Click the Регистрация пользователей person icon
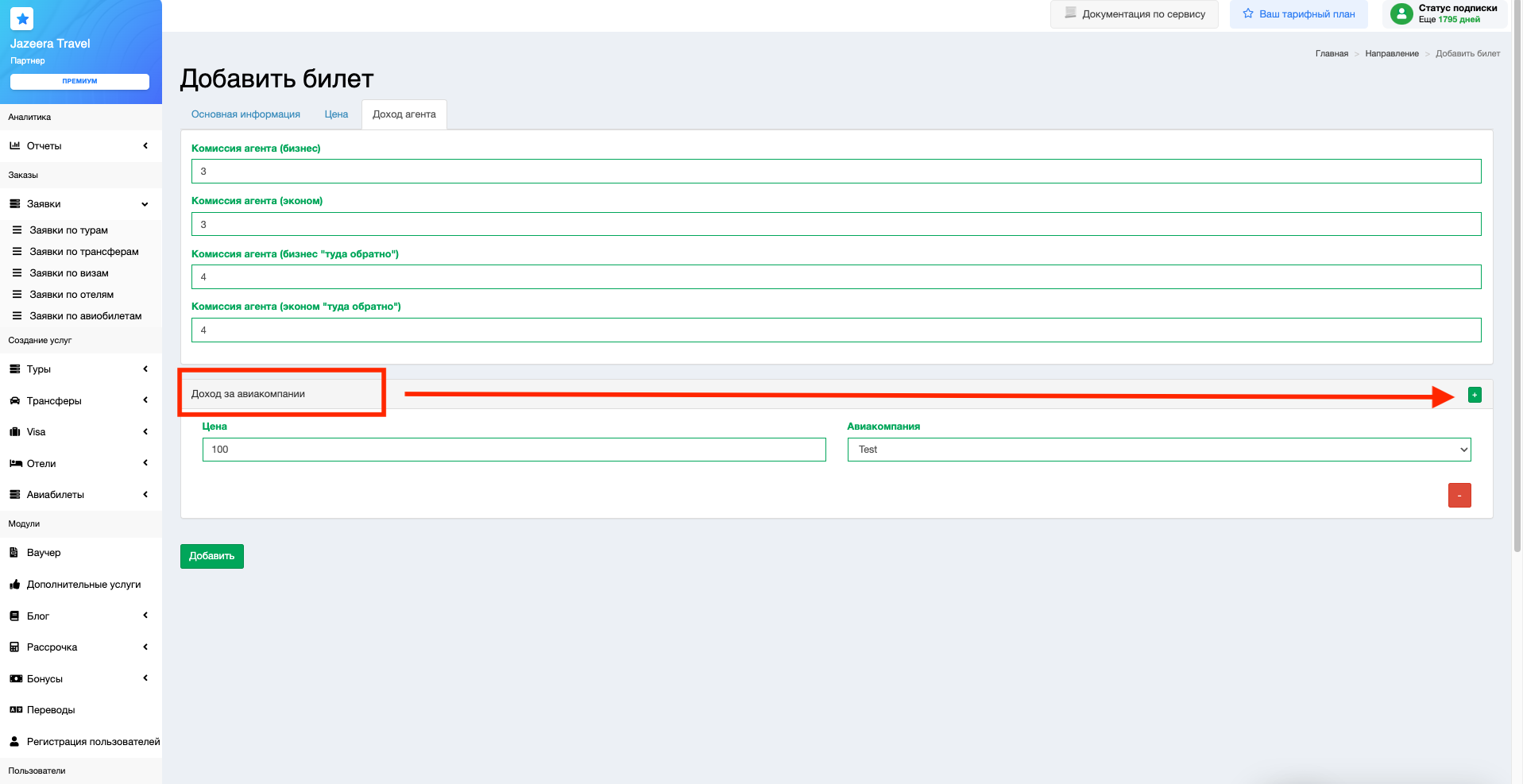Screen dimensions: 1523x784 pyautogui.click(x=14, y=741)
